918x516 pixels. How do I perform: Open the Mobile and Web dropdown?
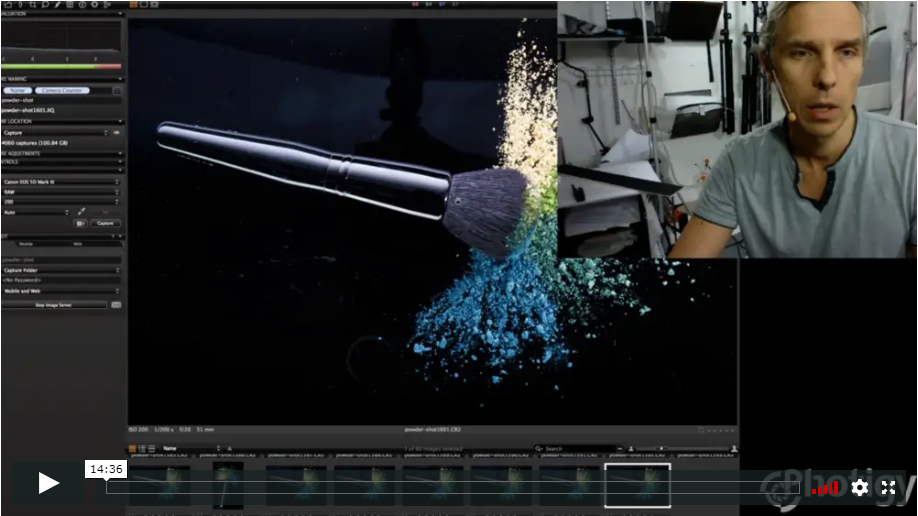[x=61, y=291]
